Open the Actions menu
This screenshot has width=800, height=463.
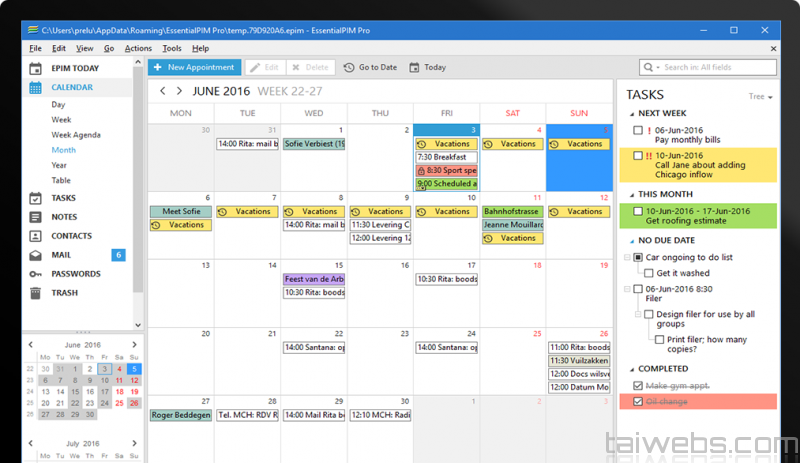point(138,48)
